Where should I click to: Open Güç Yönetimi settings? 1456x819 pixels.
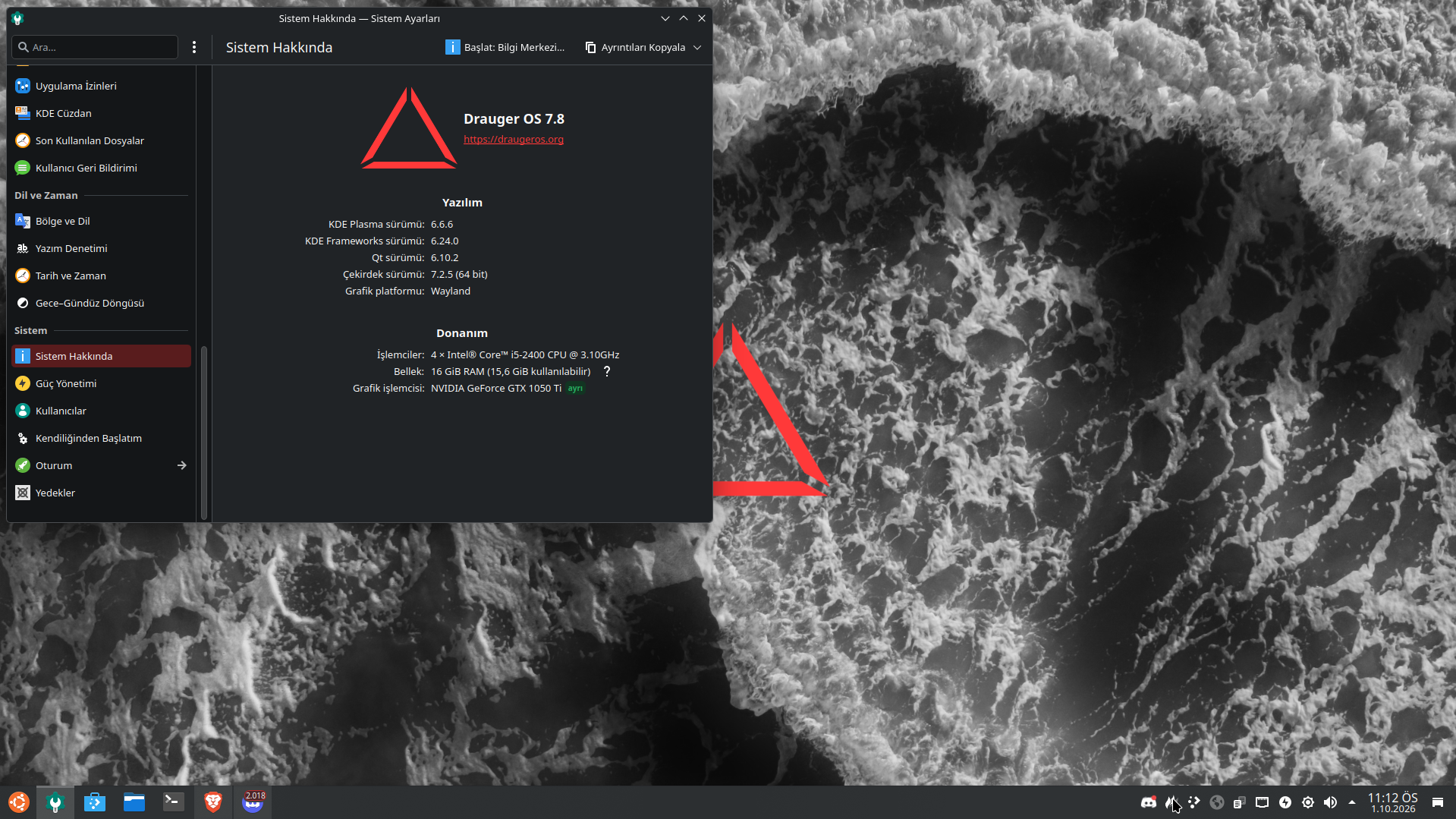click(101, 383)
